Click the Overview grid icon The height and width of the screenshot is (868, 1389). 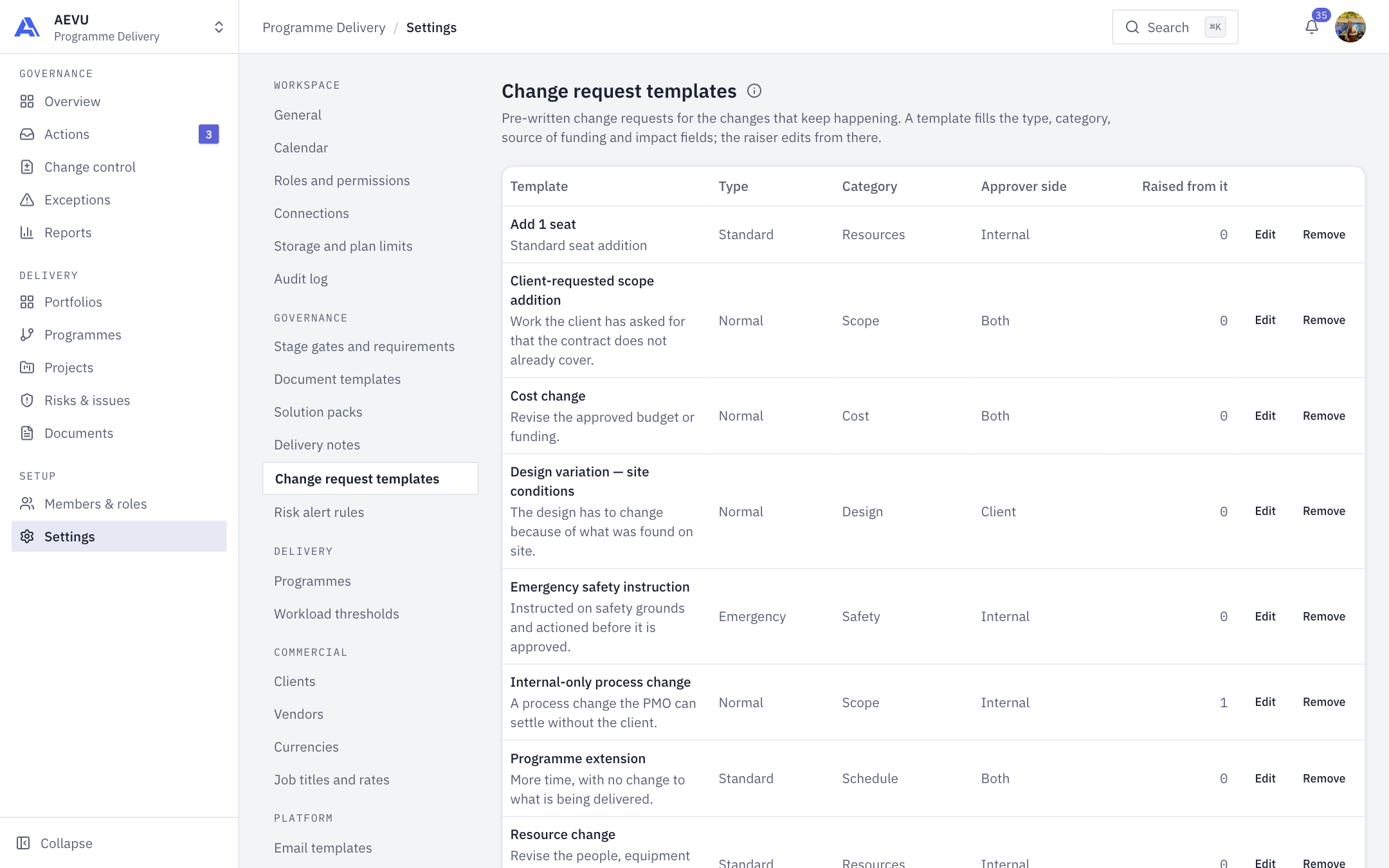(x=27, y=102)
